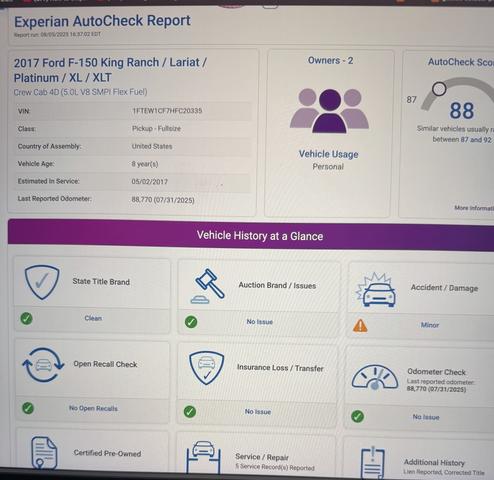
Task: Click the Vehicle History at a Glance banner
Action: 251,236
